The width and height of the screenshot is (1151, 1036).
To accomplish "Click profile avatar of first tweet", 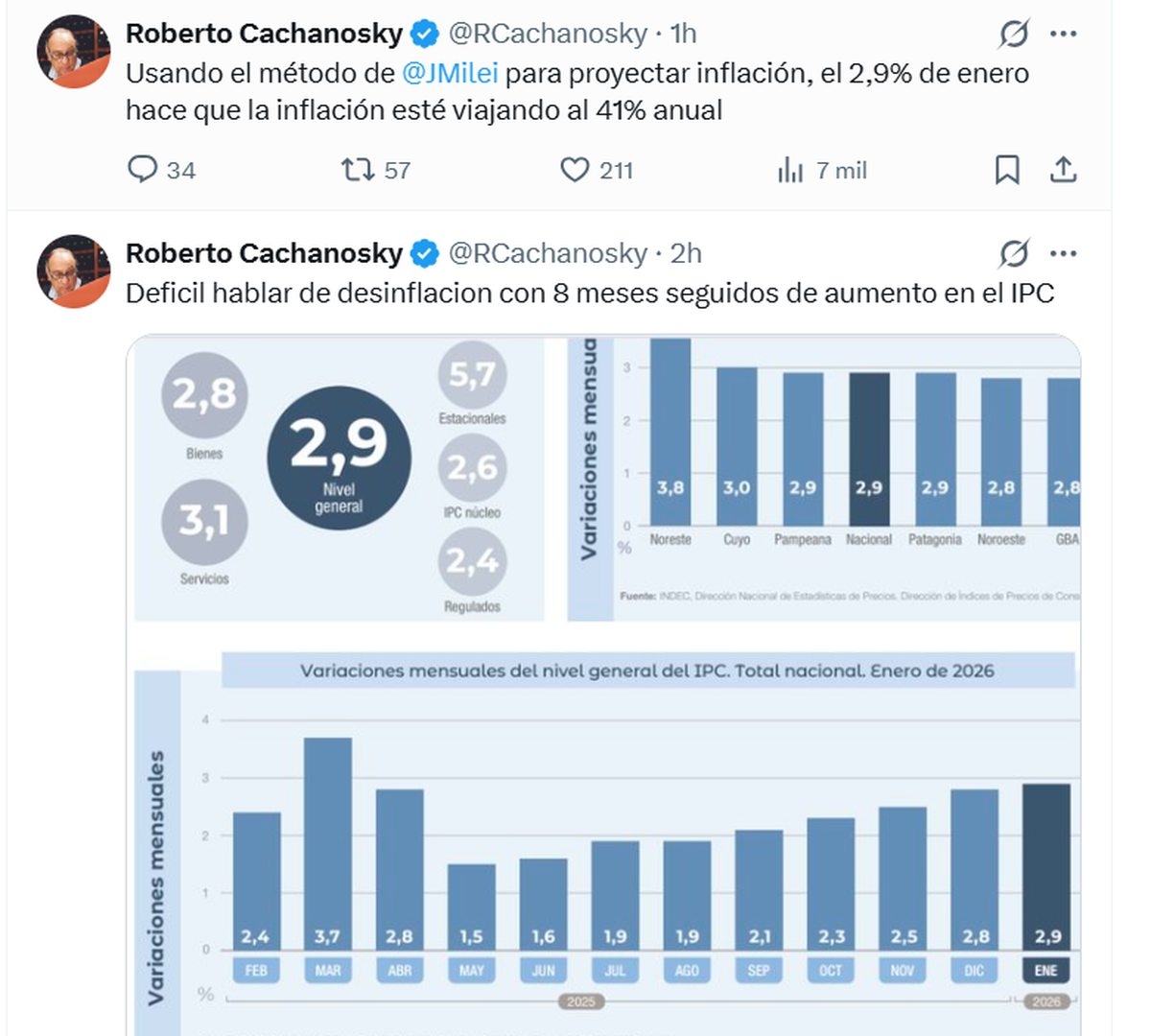I will [x=74, y=52].
